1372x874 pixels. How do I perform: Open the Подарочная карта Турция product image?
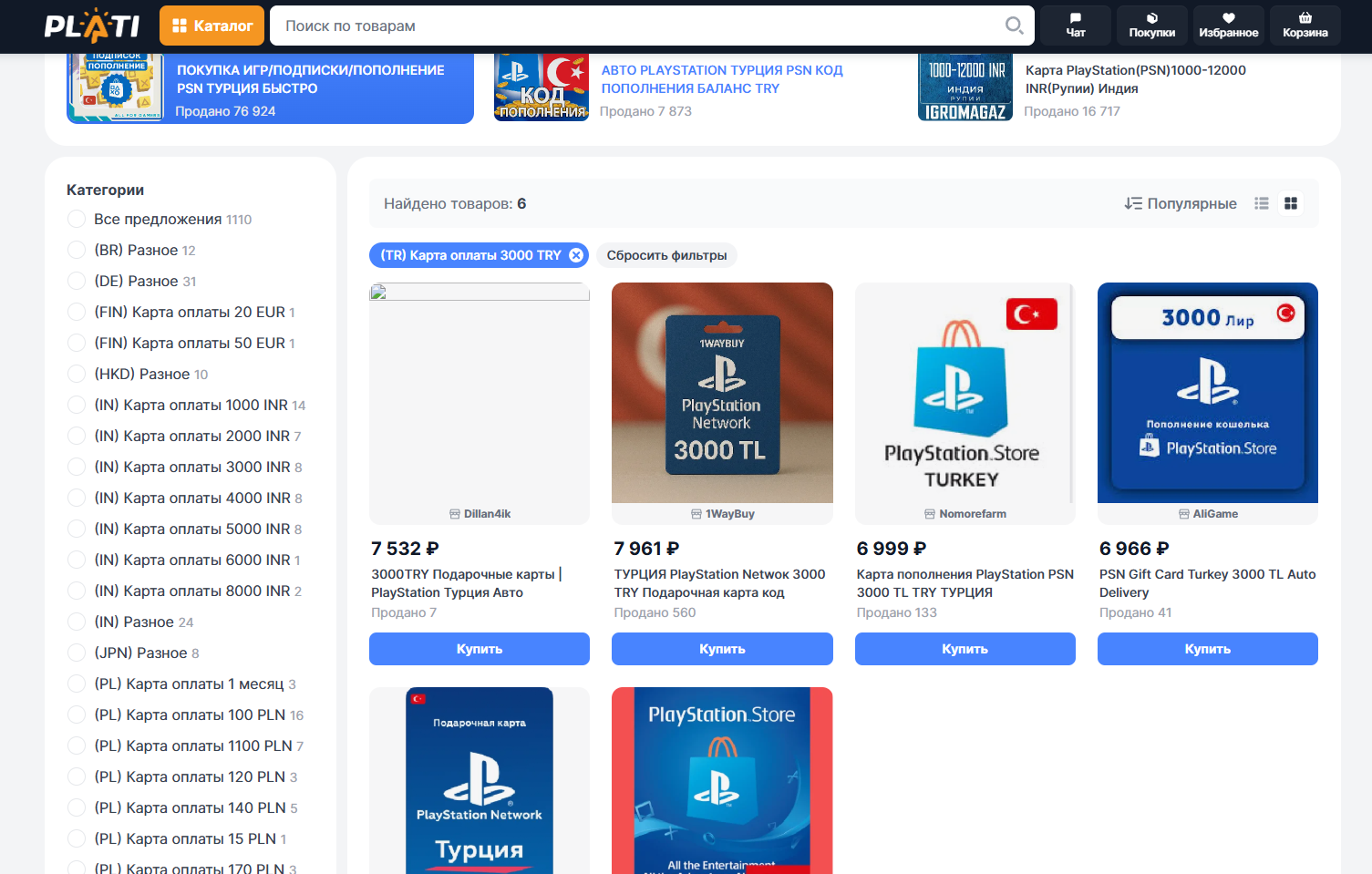coord(480,780)
